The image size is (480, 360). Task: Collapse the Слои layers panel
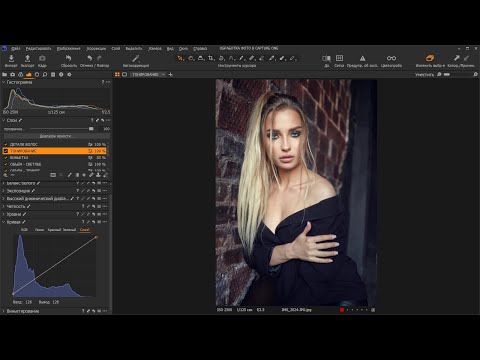pos(4,120)
